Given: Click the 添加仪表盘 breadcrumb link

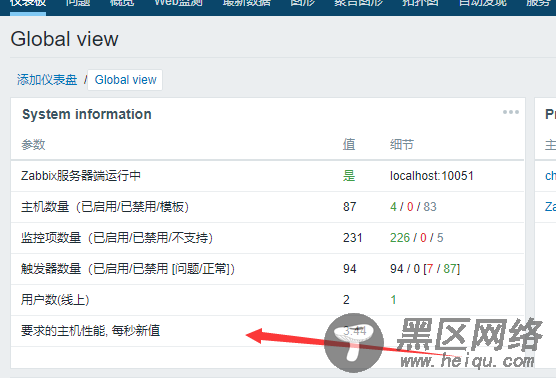Looking at the screenshot, I should click(47, 80).
